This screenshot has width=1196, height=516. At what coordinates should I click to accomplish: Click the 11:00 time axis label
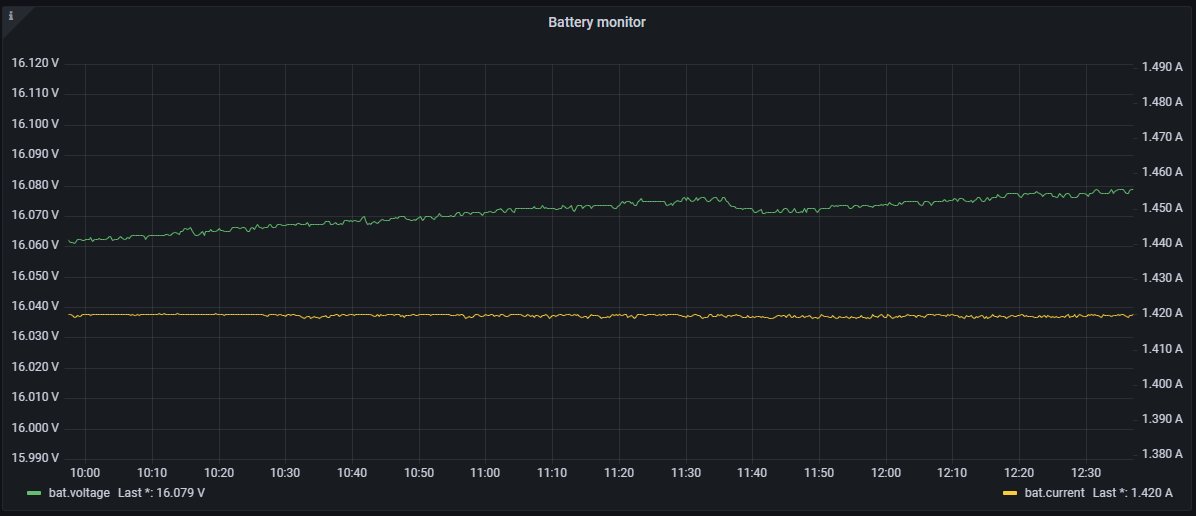tap(485, 472)
